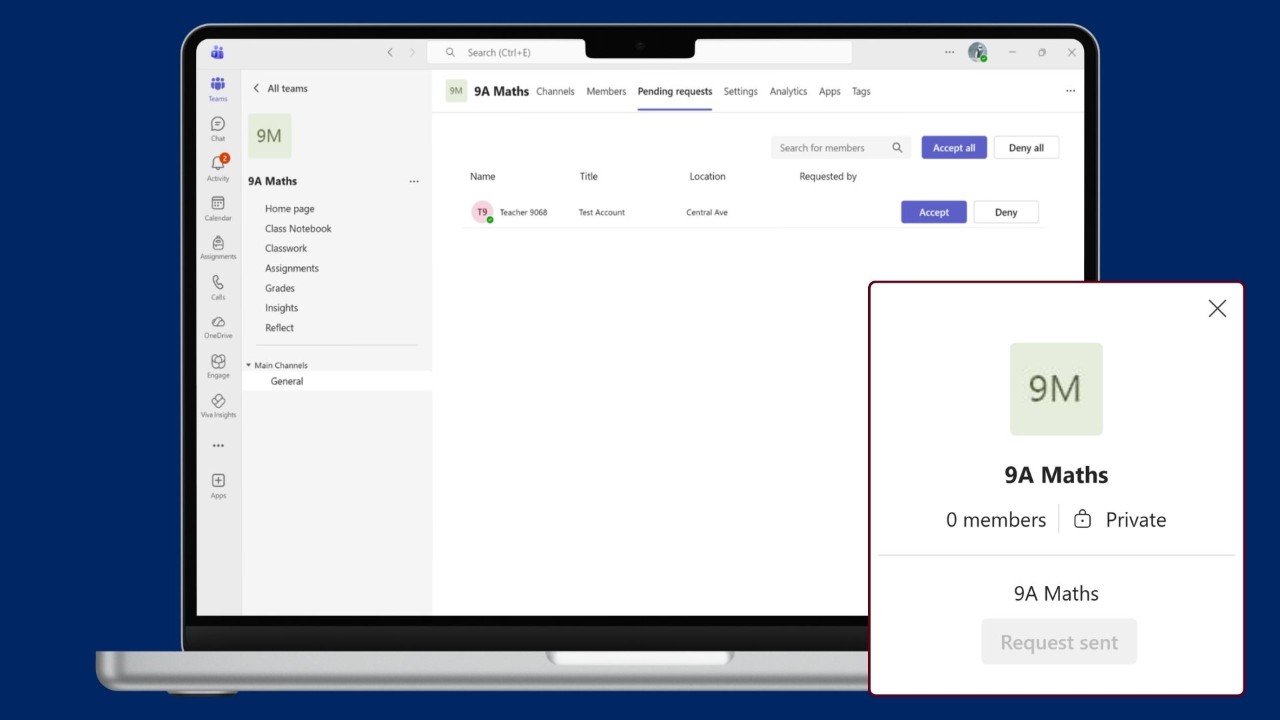Open Insights in team menu

coord(281,308)
